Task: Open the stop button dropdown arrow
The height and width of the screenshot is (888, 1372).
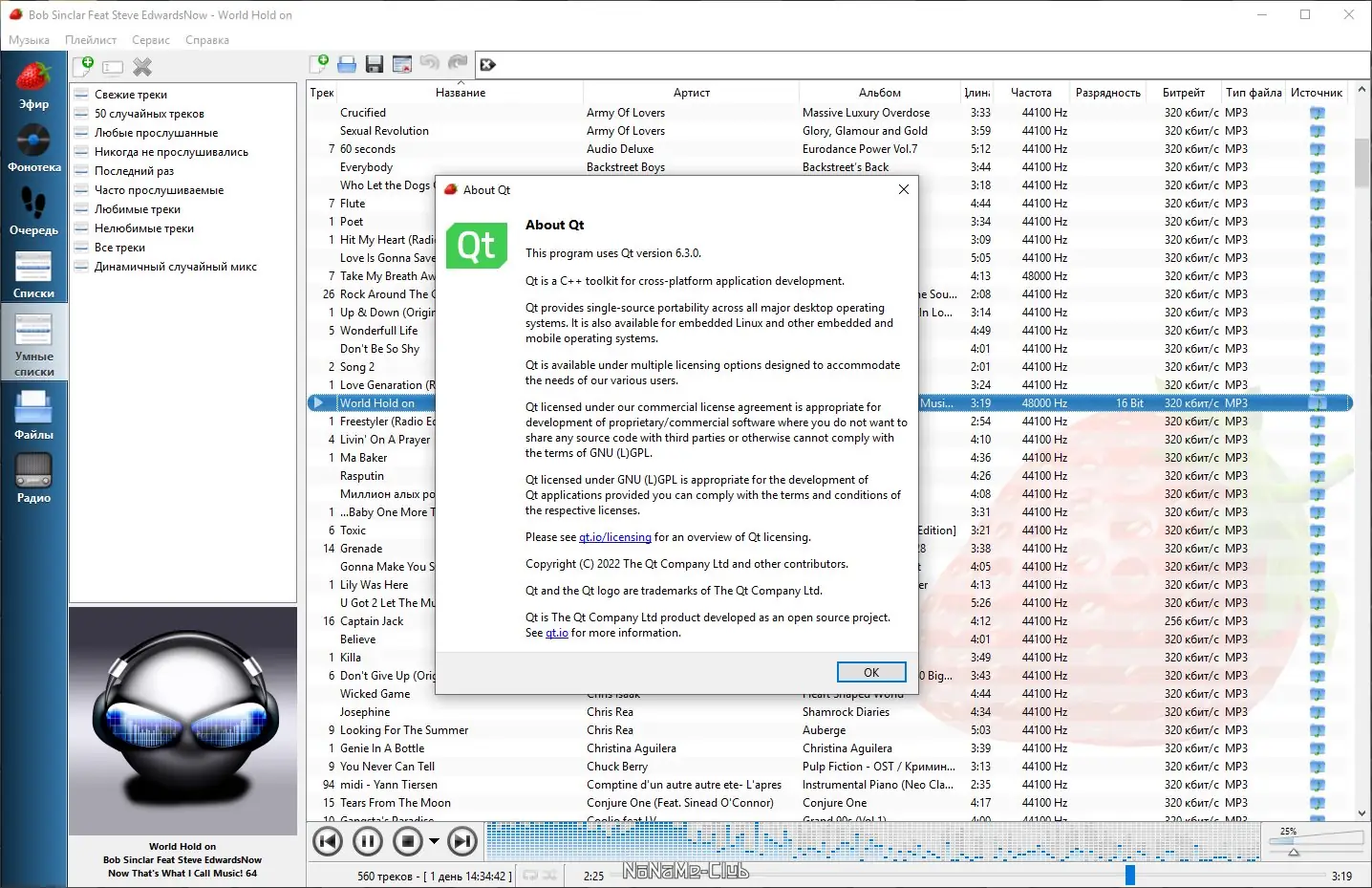Action: pyautogui.click(x=434, y=841)
